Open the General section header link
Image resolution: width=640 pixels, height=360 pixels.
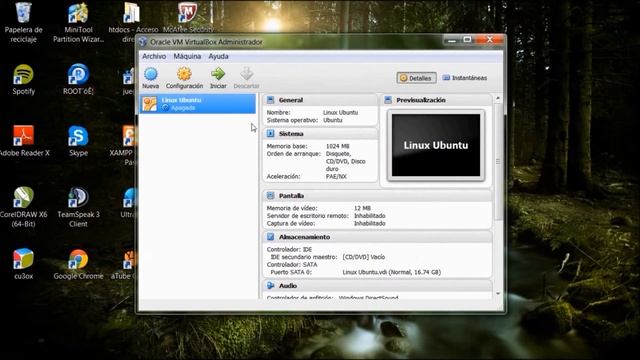291,100
